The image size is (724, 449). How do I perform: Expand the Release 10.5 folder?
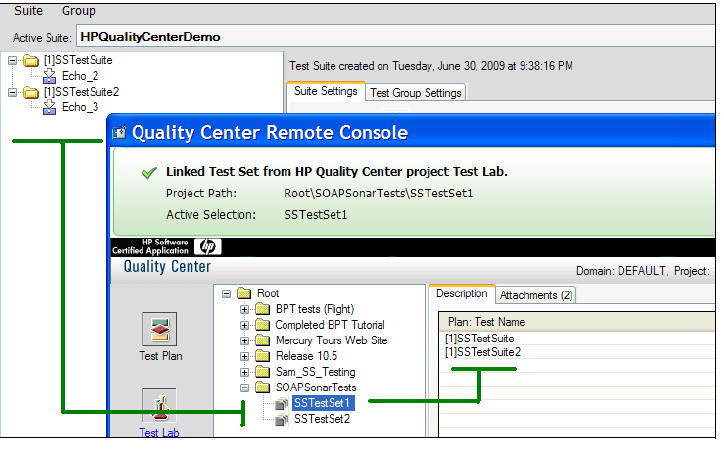tap(244, 357)
